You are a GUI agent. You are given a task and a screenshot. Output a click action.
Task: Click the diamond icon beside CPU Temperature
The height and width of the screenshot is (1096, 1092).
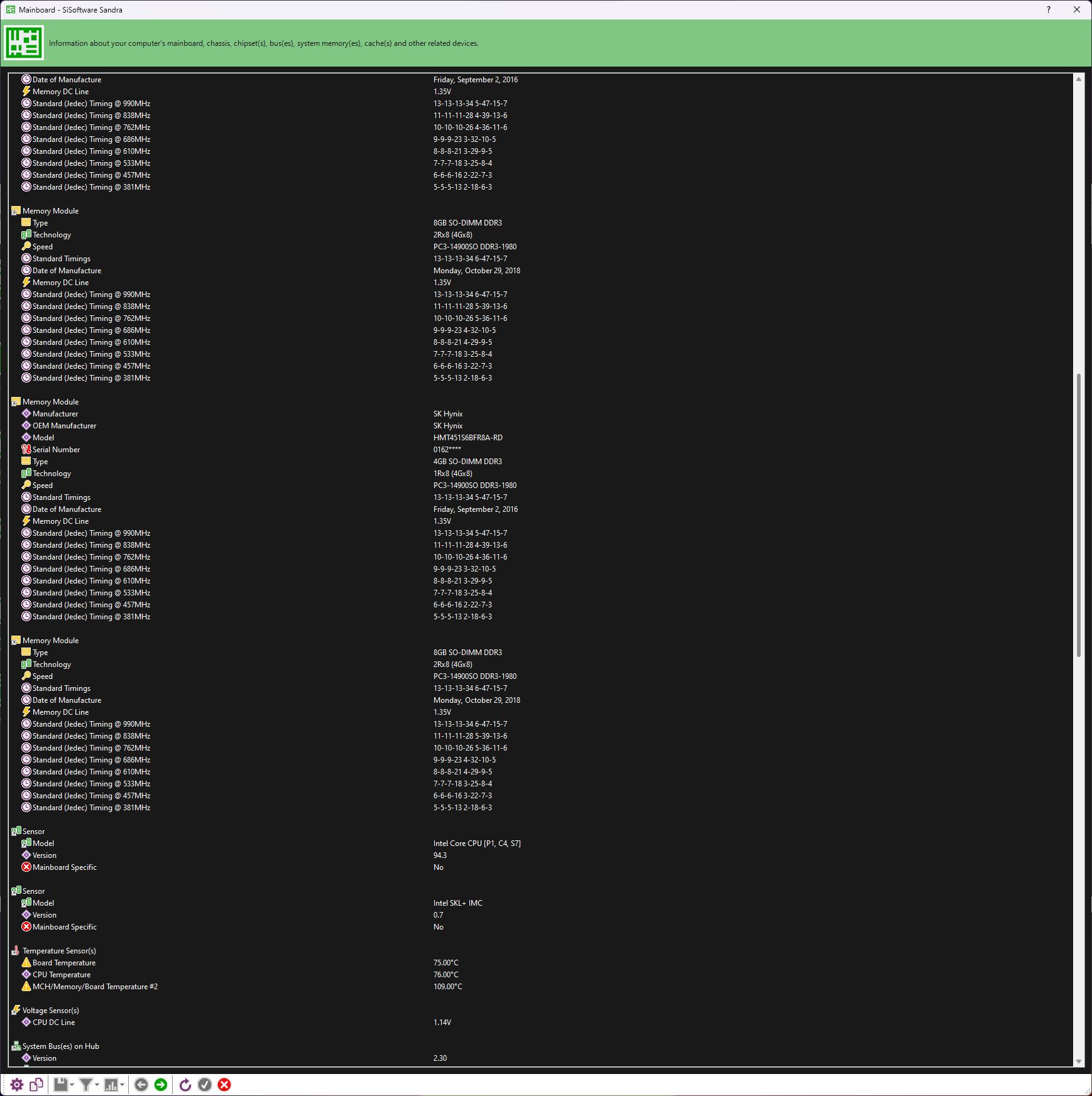(26, 974)
